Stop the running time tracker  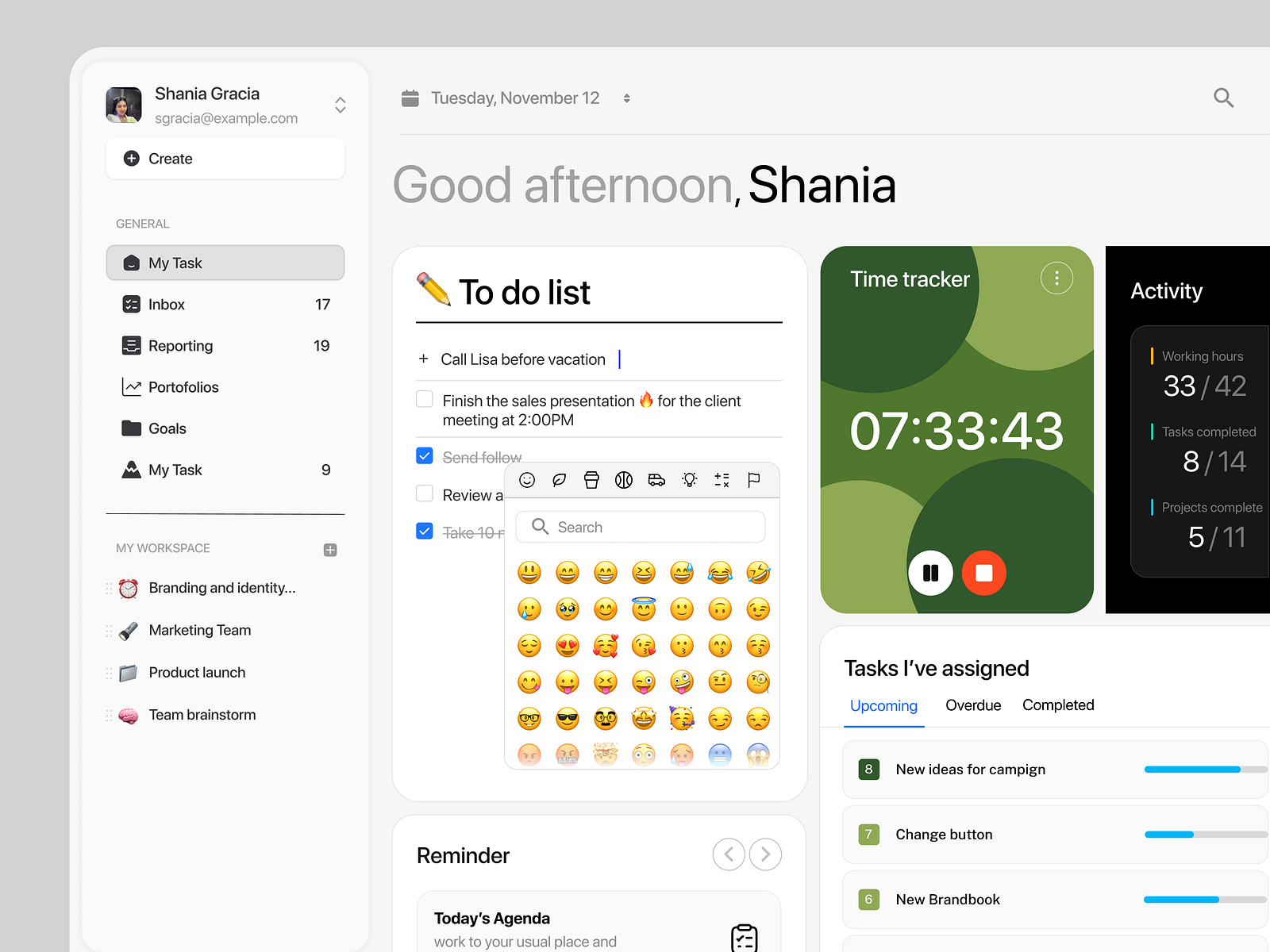pyautogui.click(x=983, y=573)
